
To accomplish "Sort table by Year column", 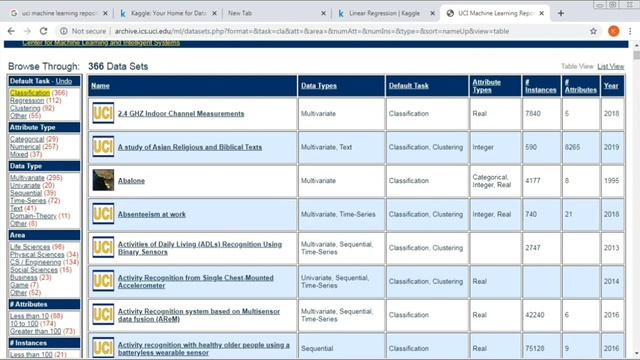I will pyautogui.click(x=611, y=86).
